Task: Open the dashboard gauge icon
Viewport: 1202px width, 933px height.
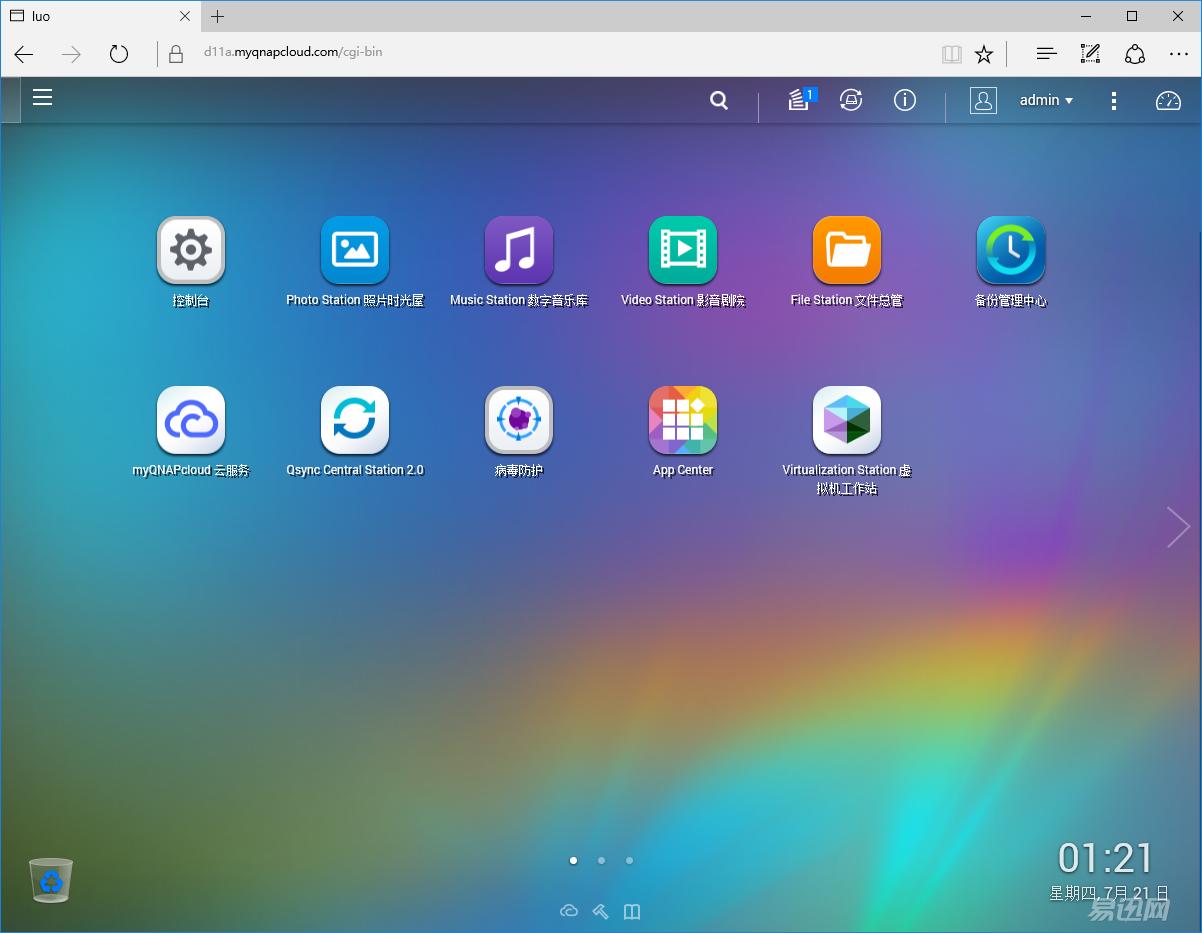Action: [x=1168, y=101]
